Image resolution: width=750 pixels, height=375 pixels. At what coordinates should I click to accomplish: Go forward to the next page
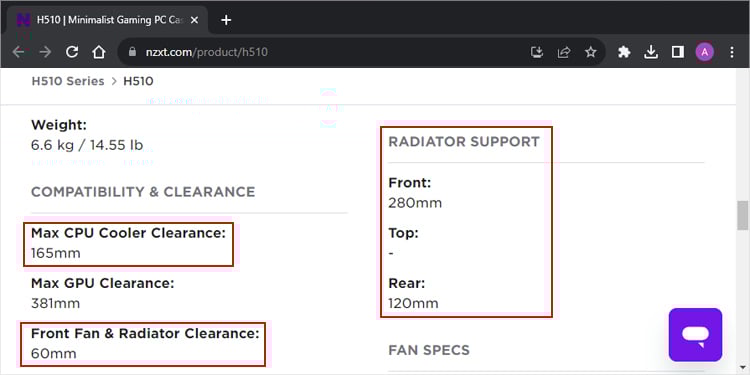(x=45, y=52)
